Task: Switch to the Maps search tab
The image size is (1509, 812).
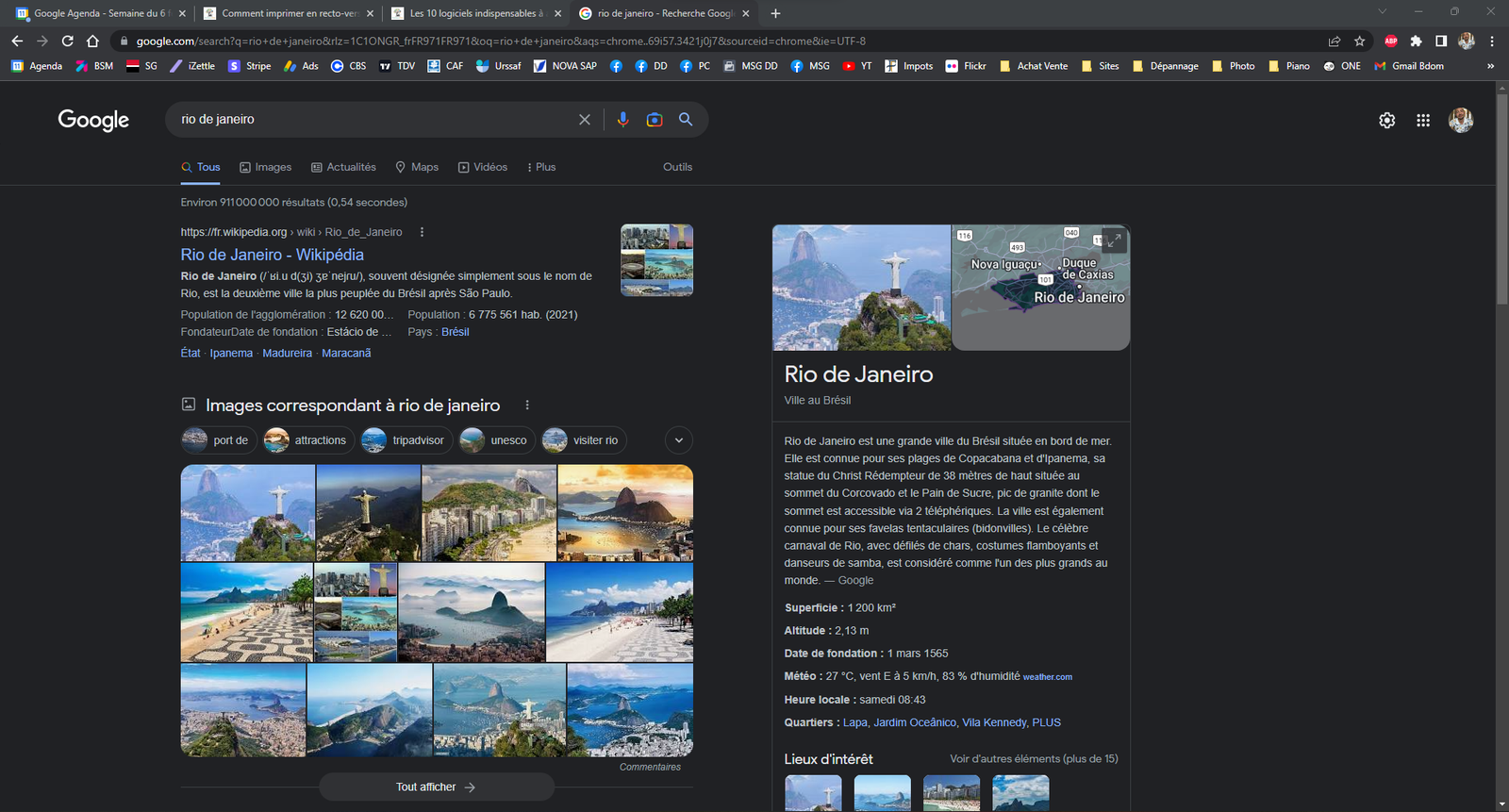Action: pos(417,167)
